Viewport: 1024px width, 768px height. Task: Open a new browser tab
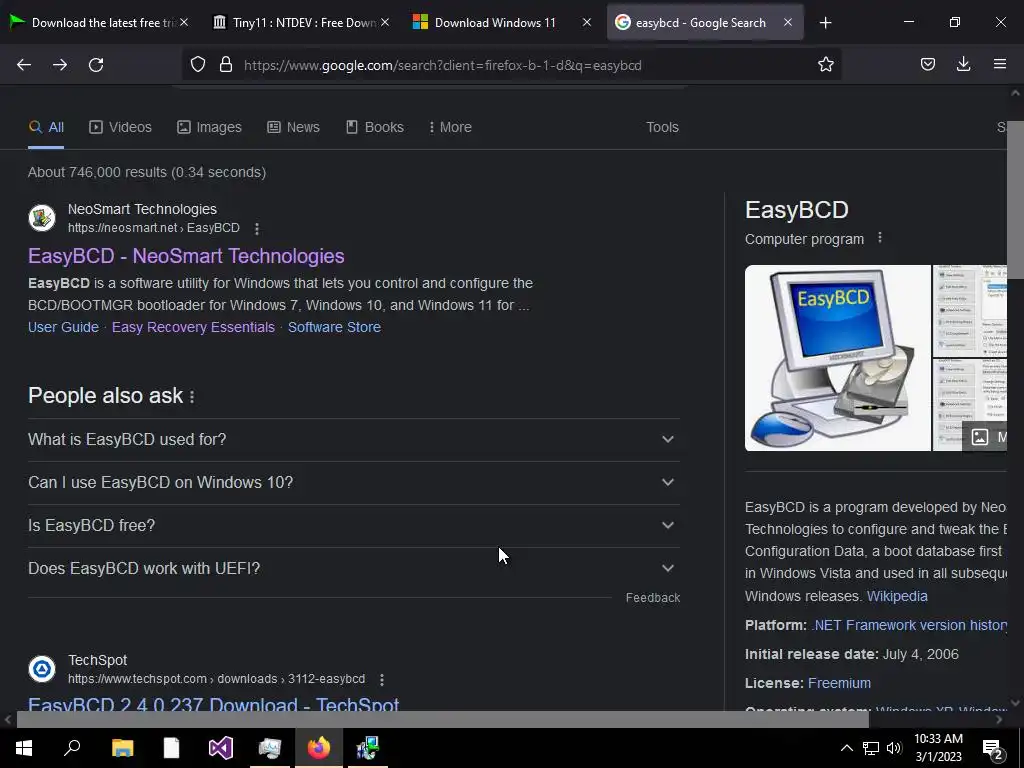coord(825,23)
